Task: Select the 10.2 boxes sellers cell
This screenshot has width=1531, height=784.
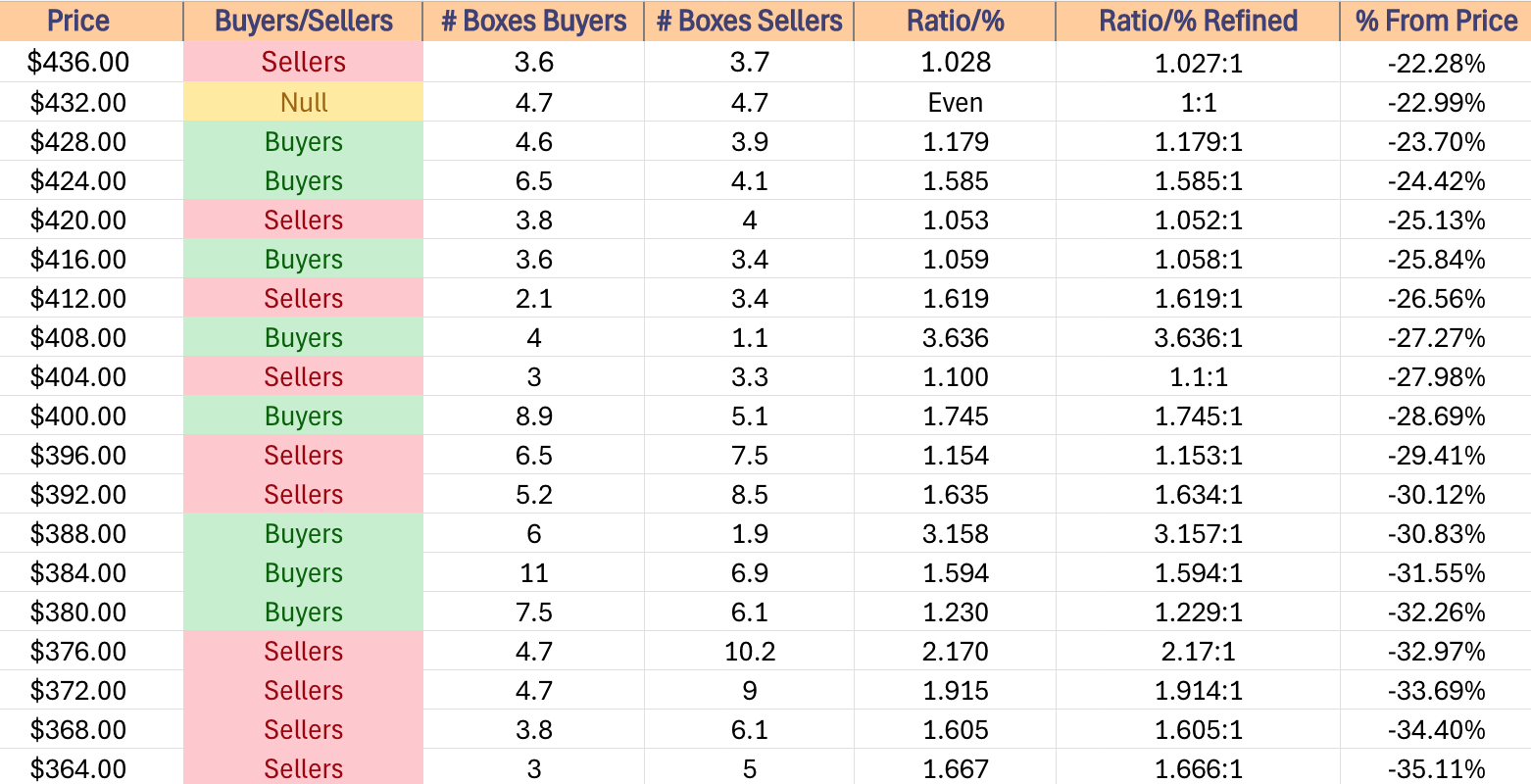Action: (749, 651)
